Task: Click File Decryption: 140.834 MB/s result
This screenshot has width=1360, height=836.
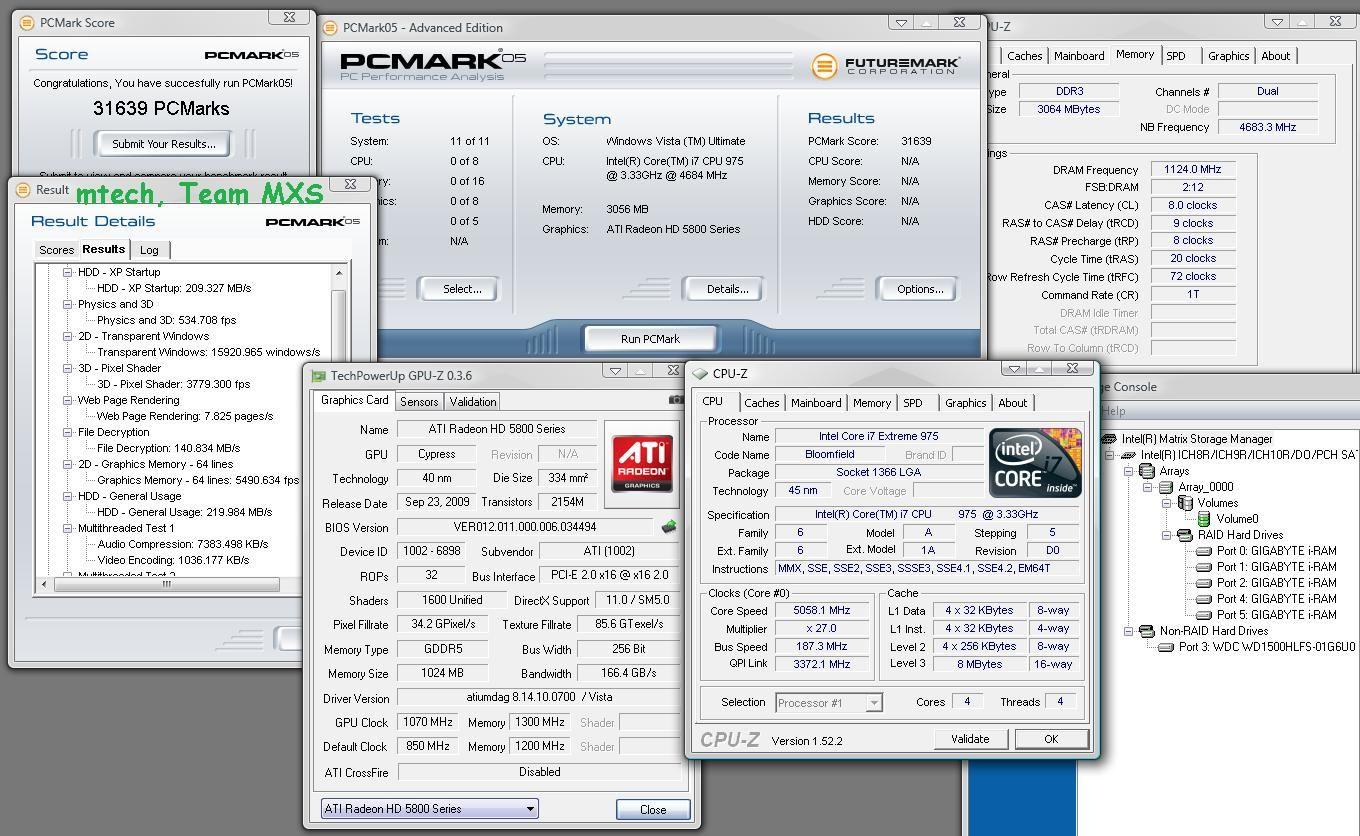Action: point(169,448)
